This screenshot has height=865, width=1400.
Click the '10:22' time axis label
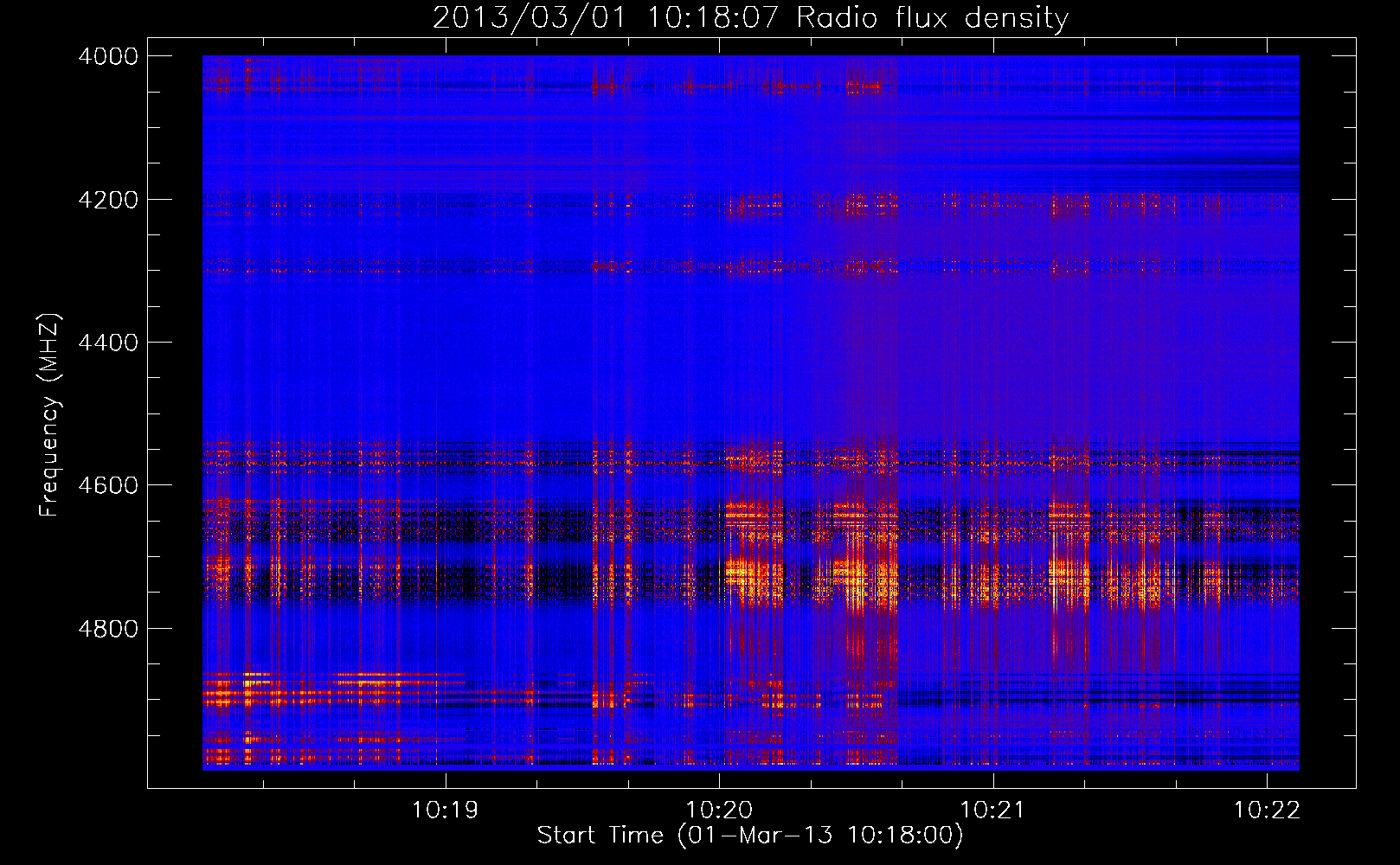click(1267, 811)
